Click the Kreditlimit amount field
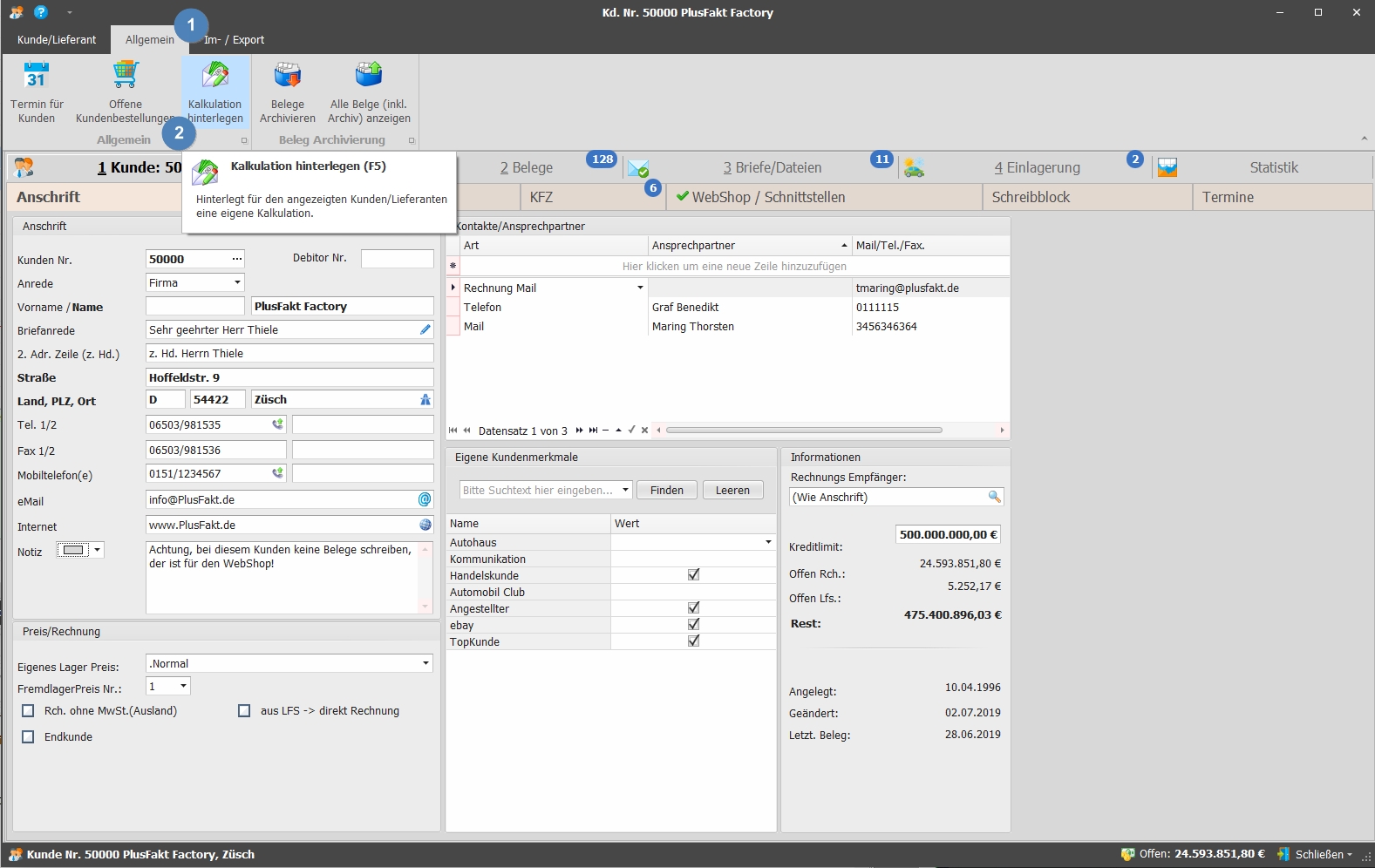 [x=949, y=534]
